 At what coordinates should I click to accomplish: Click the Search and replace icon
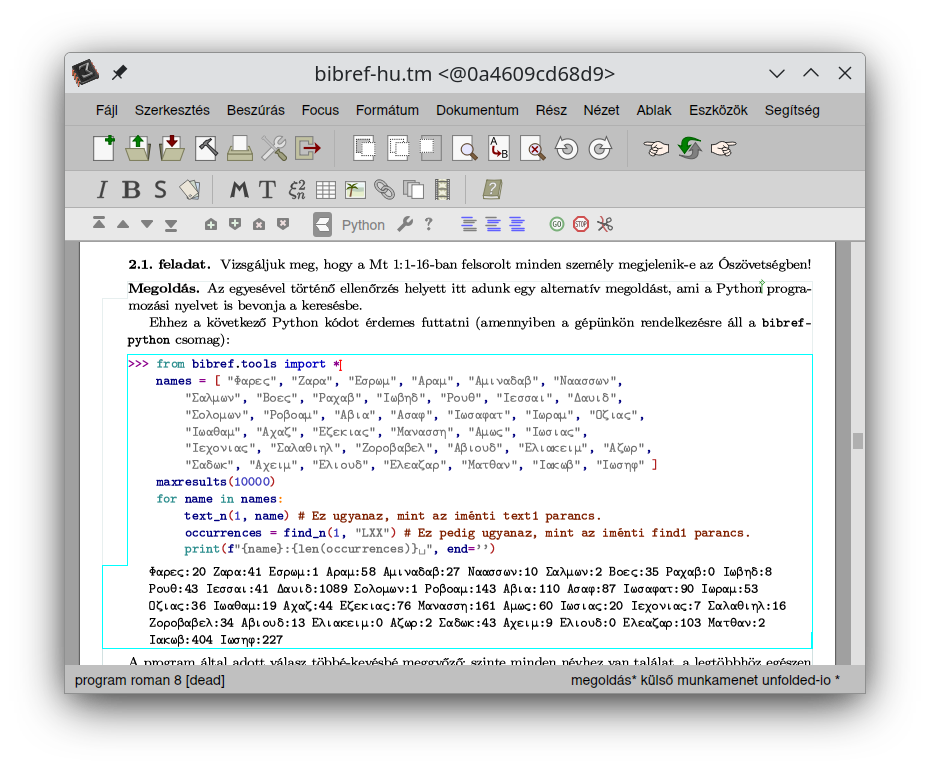click(498, 149)
